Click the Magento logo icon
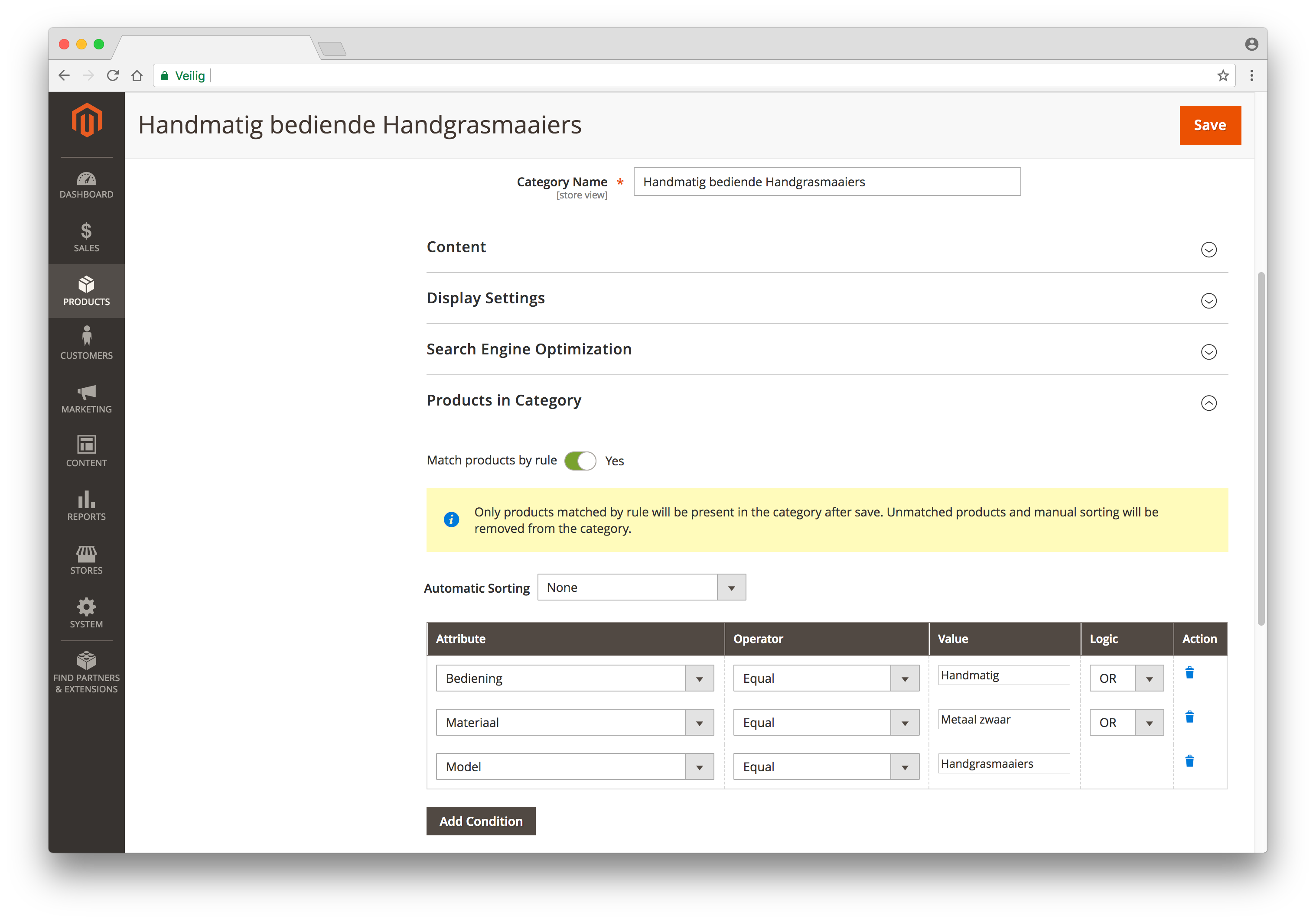The height and width of the screenshot is (922, 1316). point(87,120)
